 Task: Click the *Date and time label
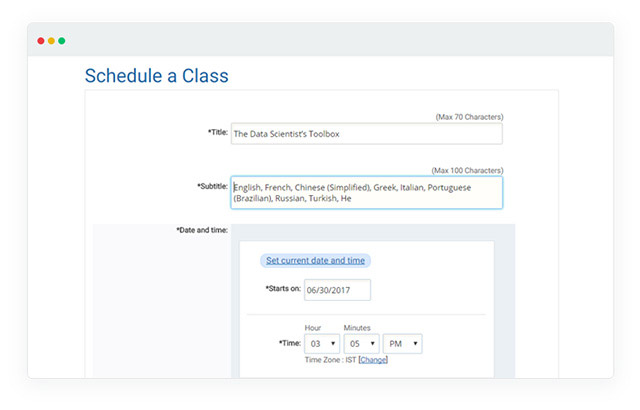coord(202,230)
